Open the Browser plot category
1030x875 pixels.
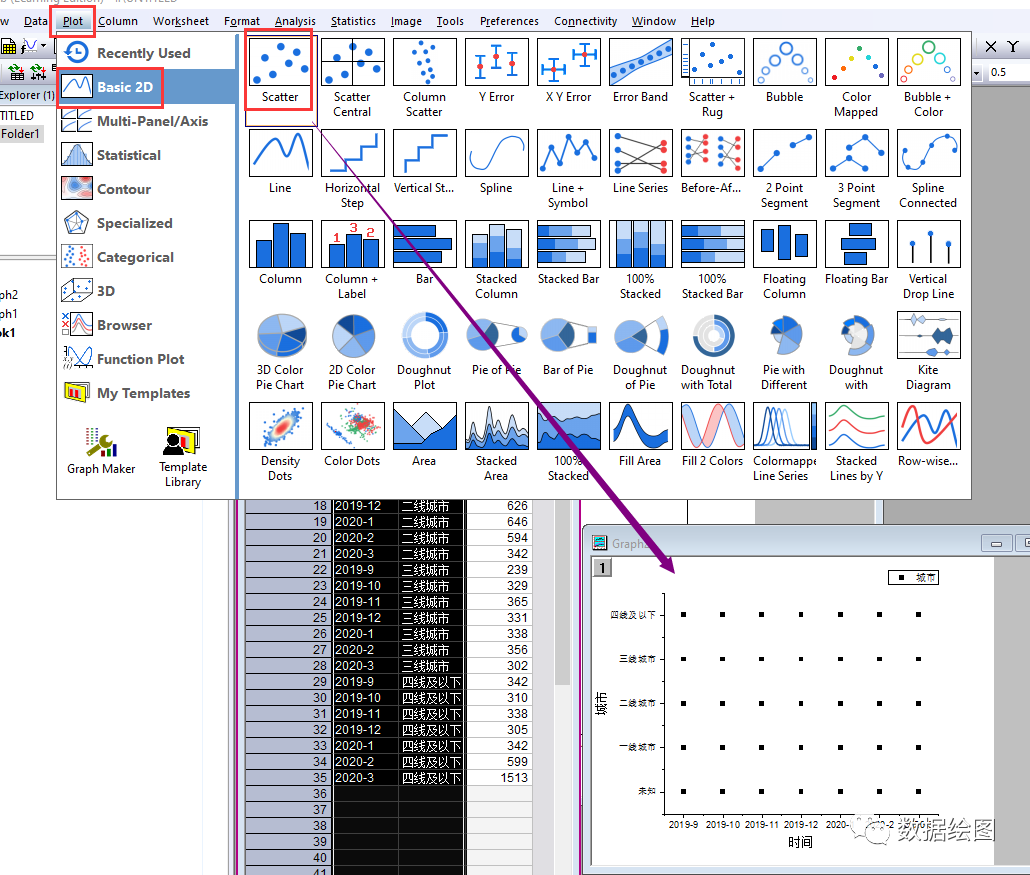pyautogui.click(x=146, y=325)
